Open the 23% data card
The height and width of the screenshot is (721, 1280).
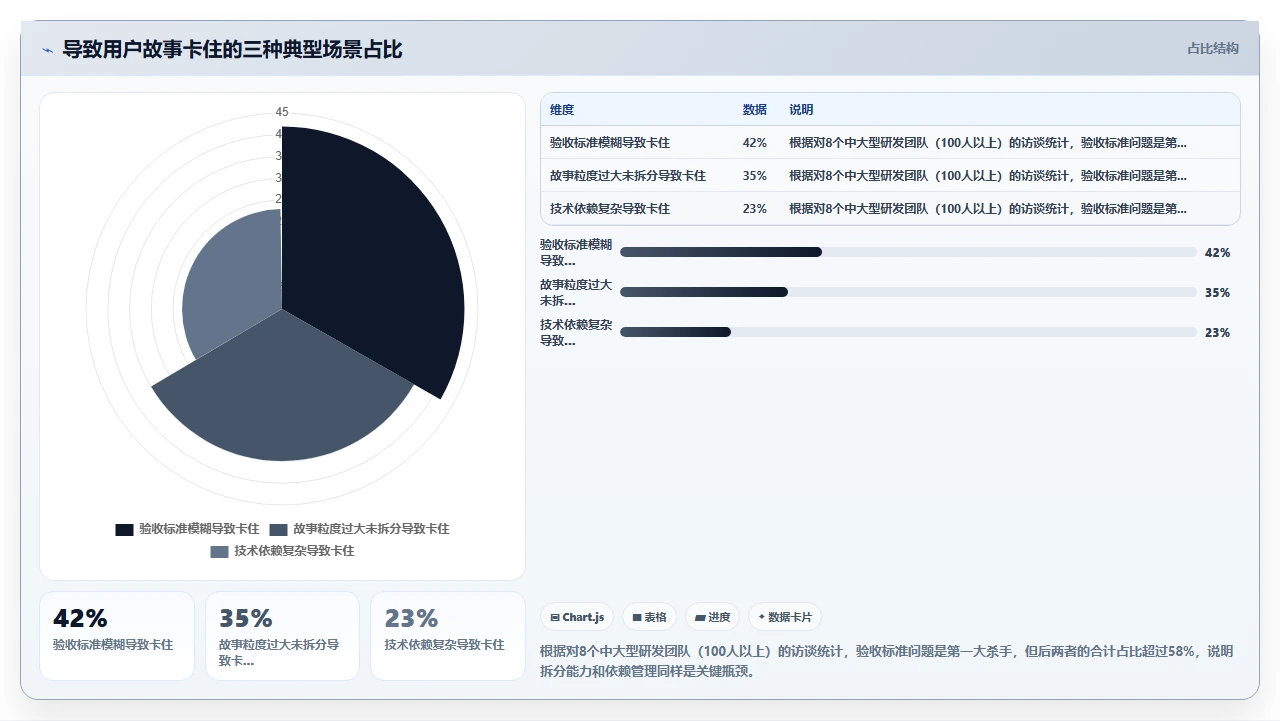click(x=448, y=636)
